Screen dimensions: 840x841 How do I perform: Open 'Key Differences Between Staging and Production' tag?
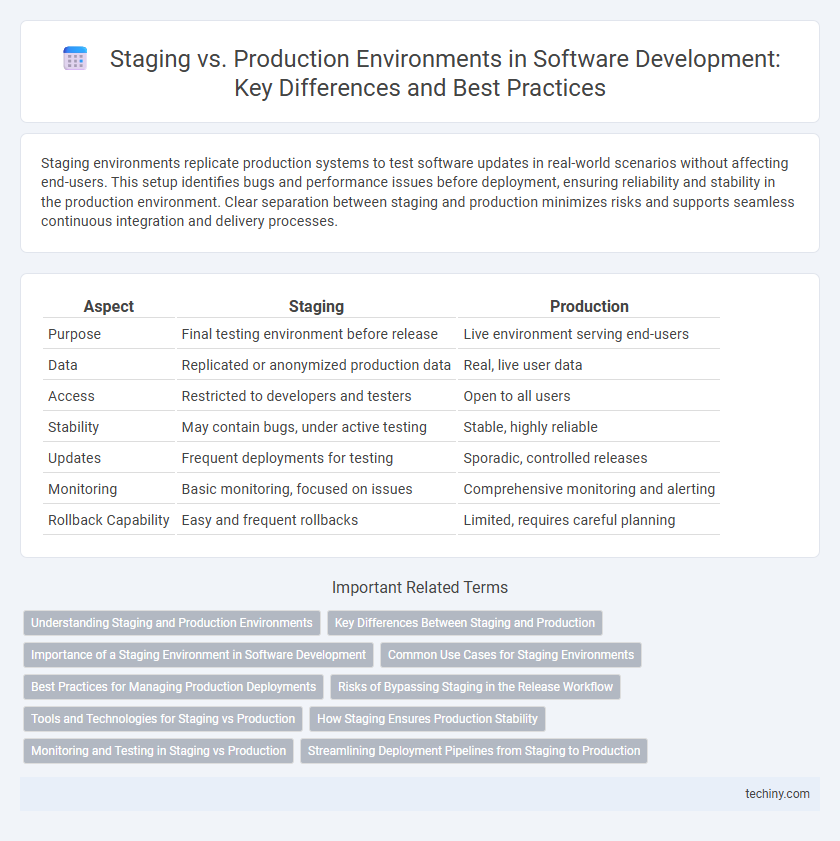(465, 623)
